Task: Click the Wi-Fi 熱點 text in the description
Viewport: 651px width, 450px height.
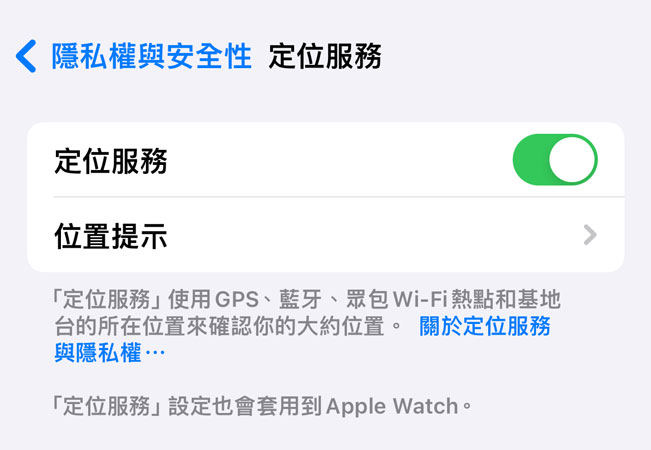Action: coord(443,299)
